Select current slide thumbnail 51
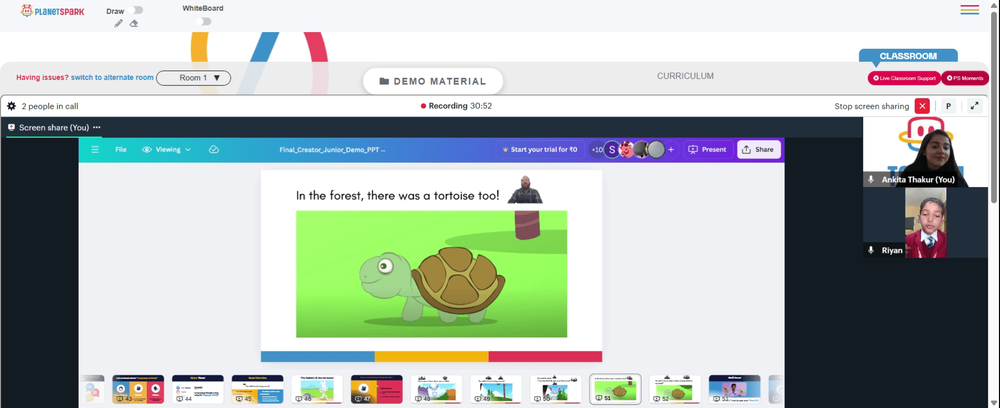The image size is (1000, 408). [x=615, y=389]
